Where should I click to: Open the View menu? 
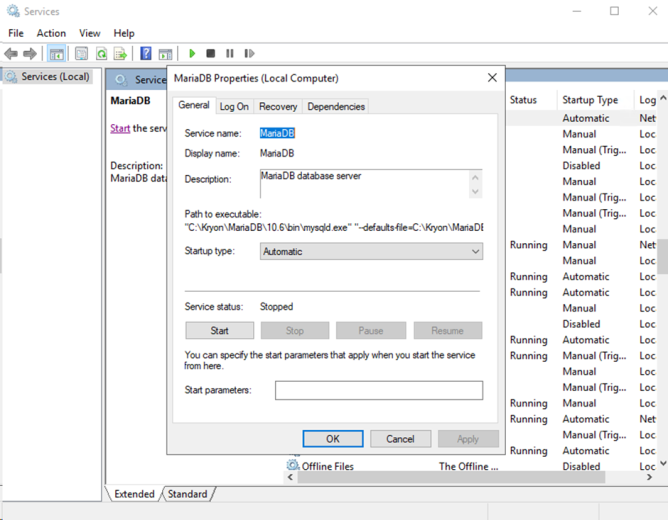(89, 33)
